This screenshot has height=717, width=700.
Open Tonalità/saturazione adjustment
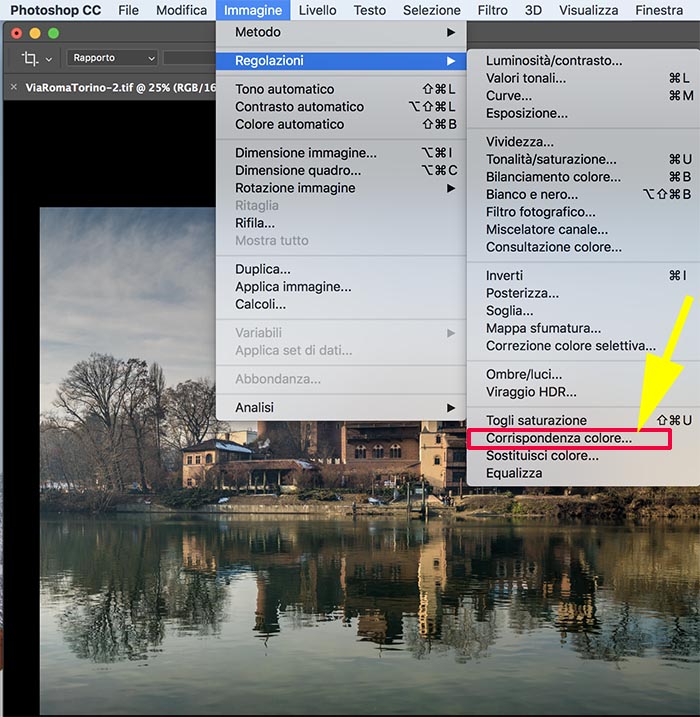[583, 159]
